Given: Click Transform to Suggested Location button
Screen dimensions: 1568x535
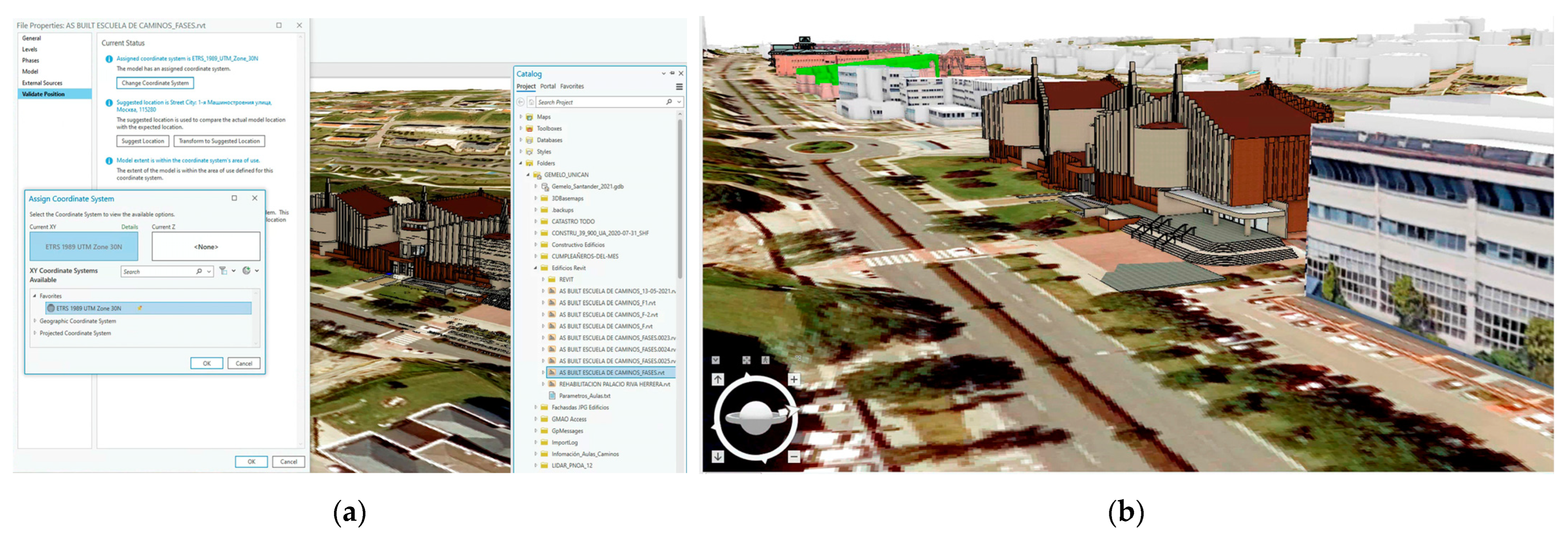Looking at the screenshot, I should coord(219,141).
